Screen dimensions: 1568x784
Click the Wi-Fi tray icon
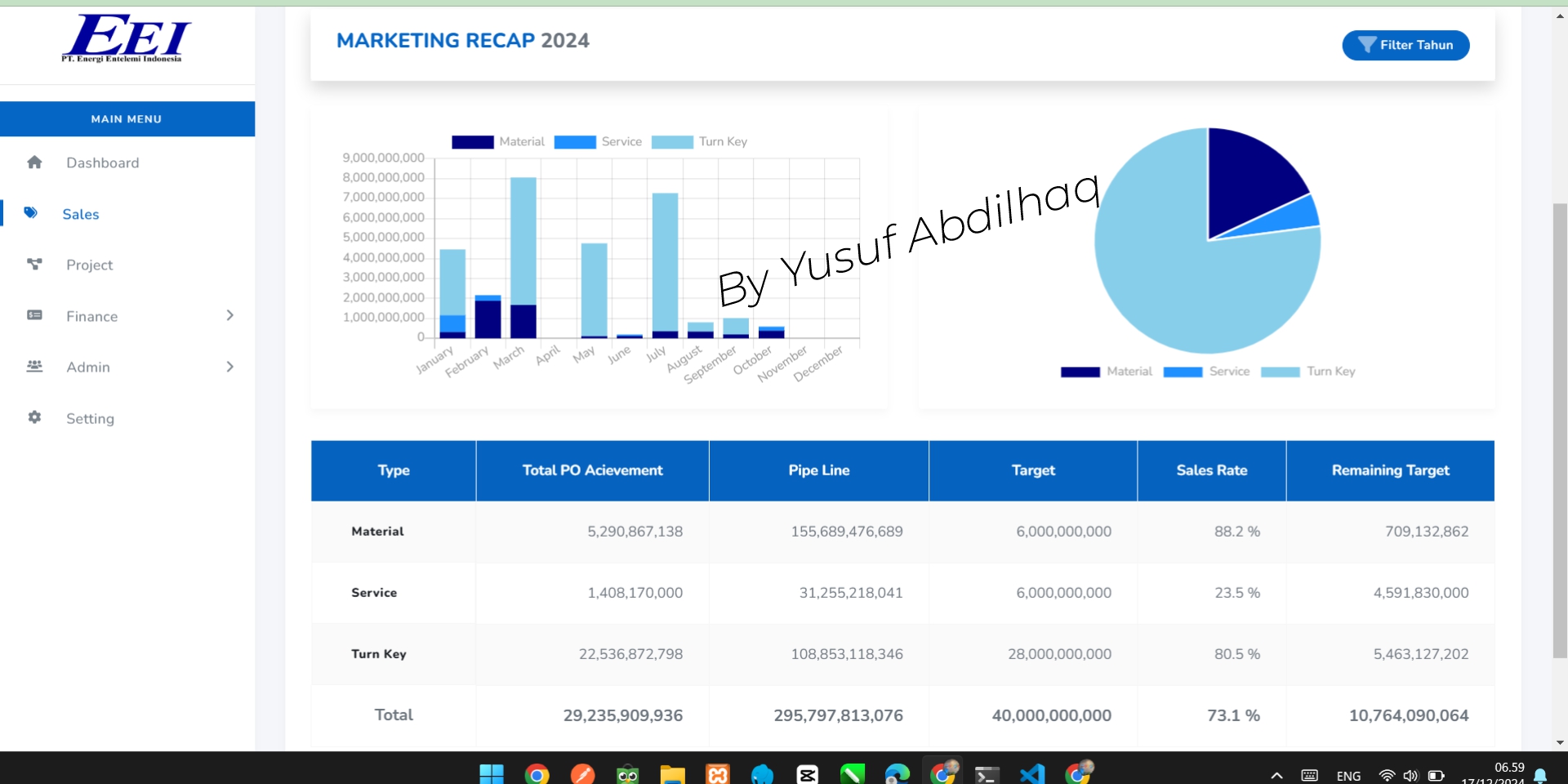[x=1387, y=775]
